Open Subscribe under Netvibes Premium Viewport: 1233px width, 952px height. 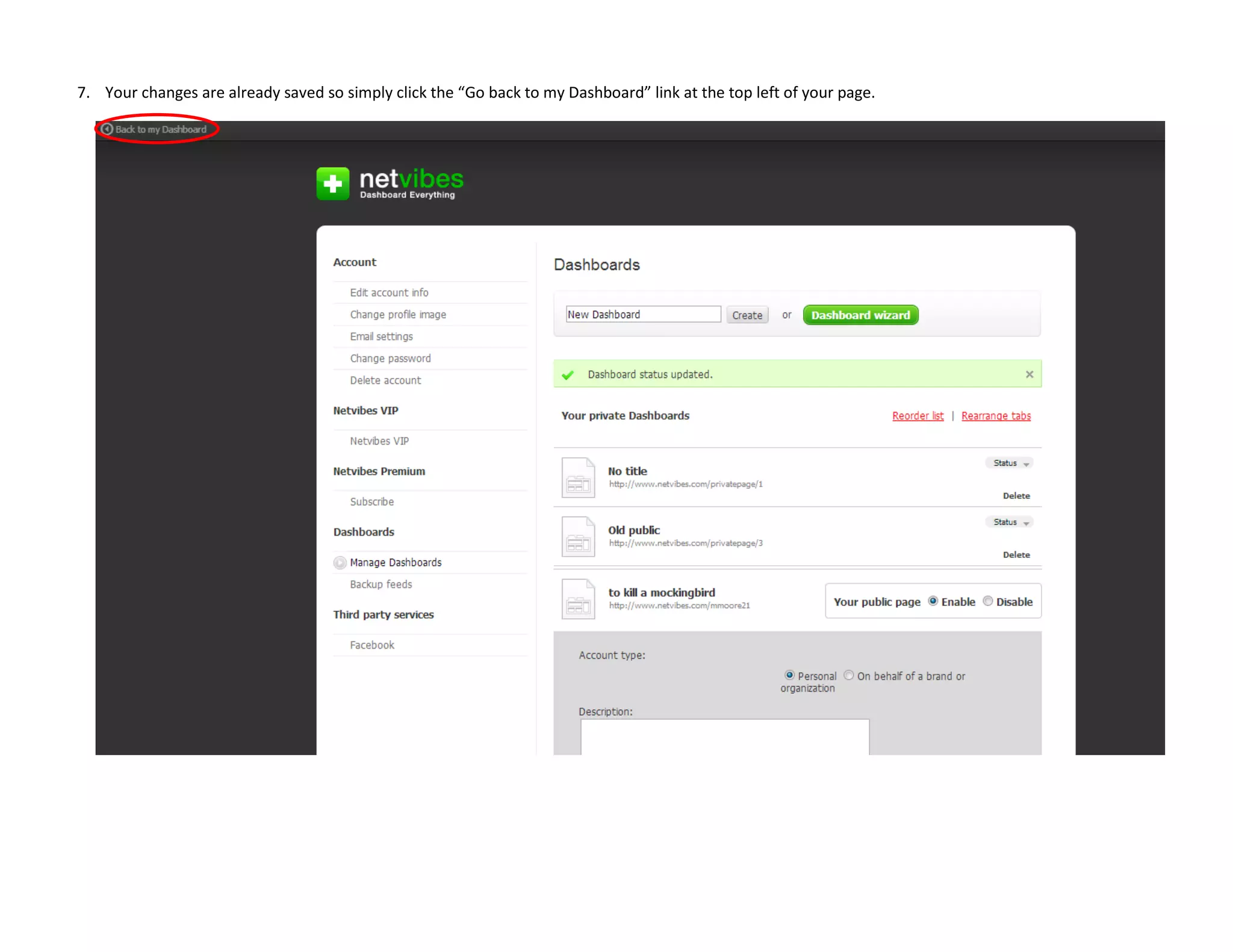(x=371, y=502)
